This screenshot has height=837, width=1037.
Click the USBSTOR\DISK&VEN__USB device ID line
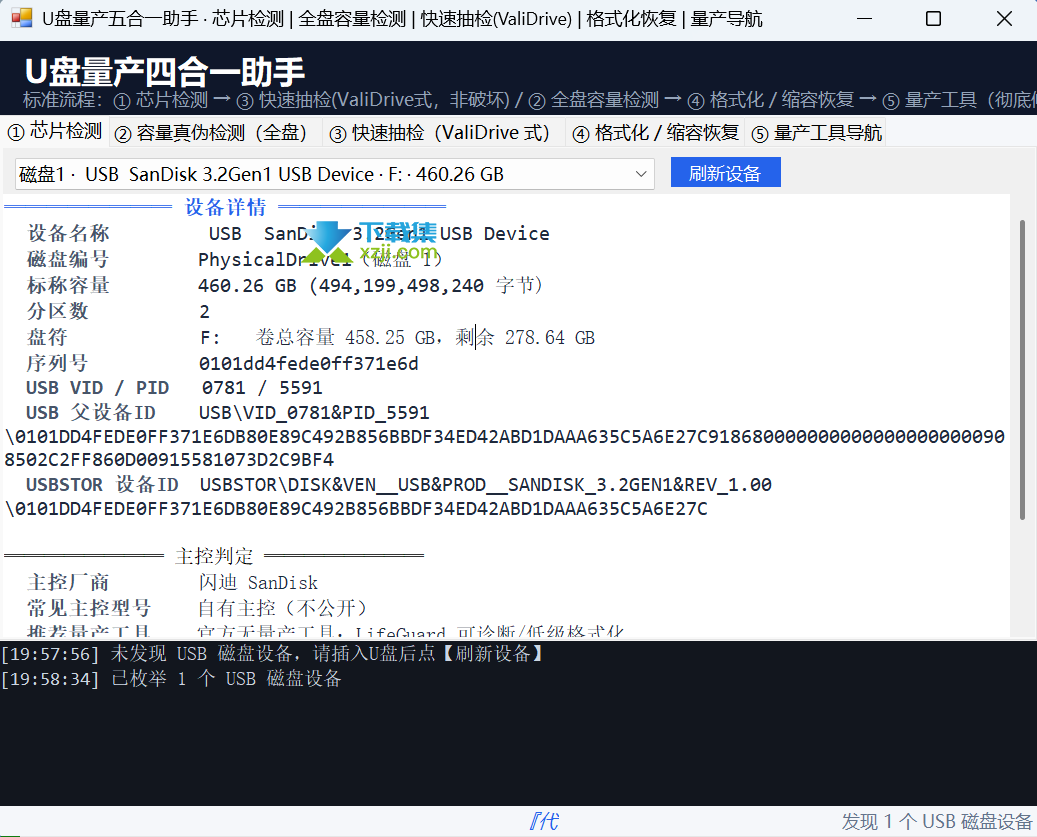pos(485,485)
